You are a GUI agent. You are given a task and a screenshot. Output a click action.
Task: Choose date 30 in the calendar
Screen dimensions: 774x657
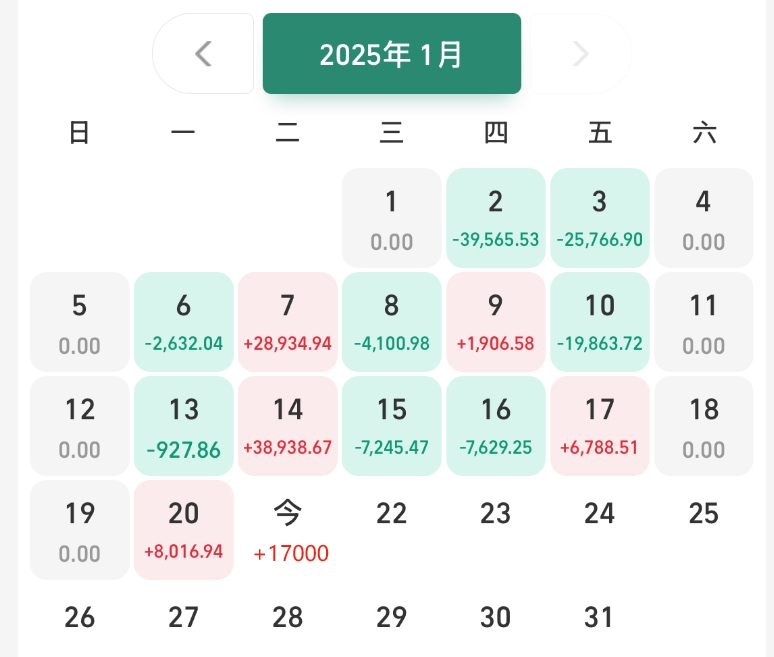(x=496, y=617)
